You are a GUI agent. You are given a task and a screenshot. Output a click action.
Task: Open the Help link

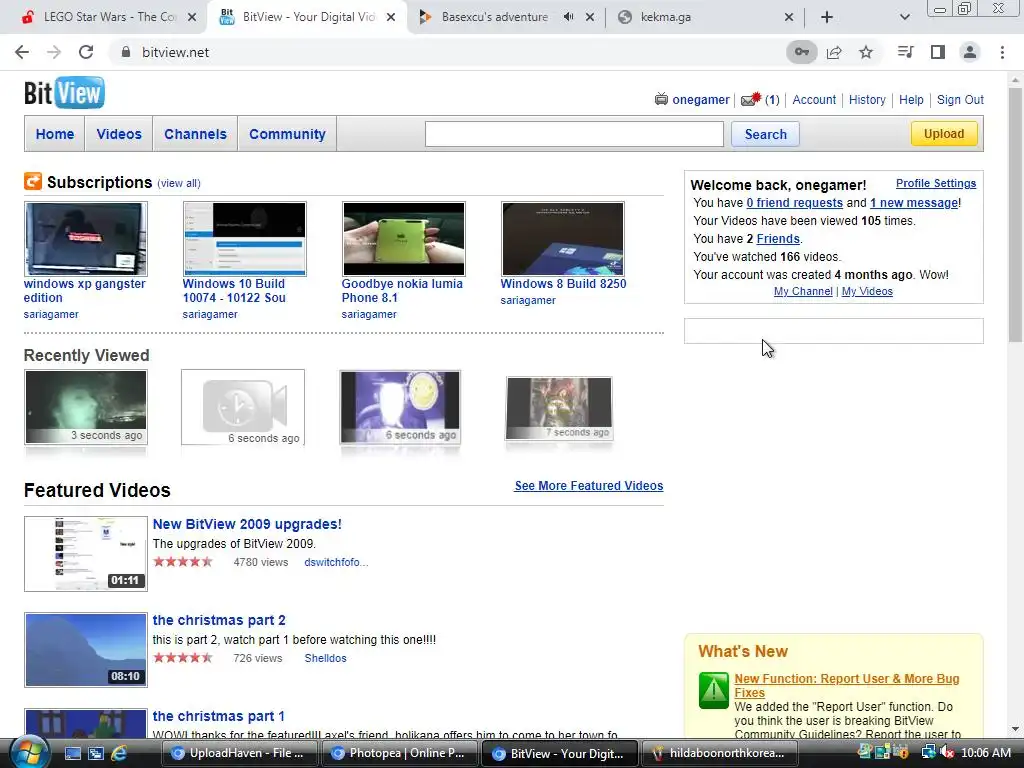[911, 99]
